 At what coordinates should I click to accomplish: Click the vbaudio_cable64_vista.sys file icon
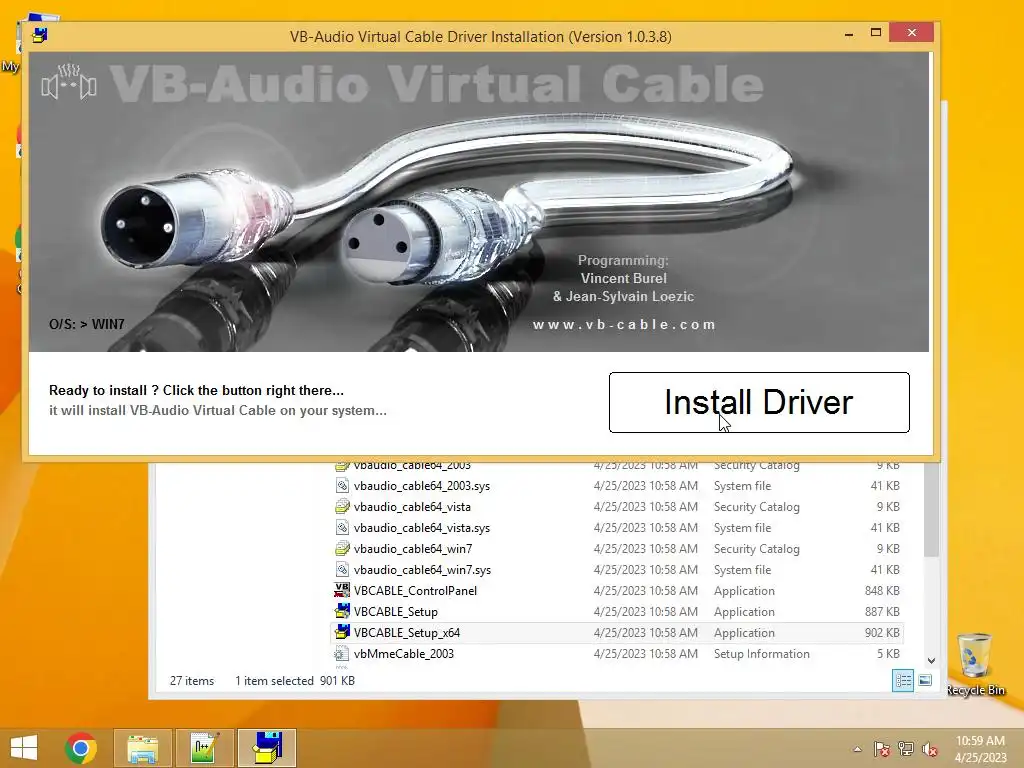pyautogui.click(x=342, y=528)
